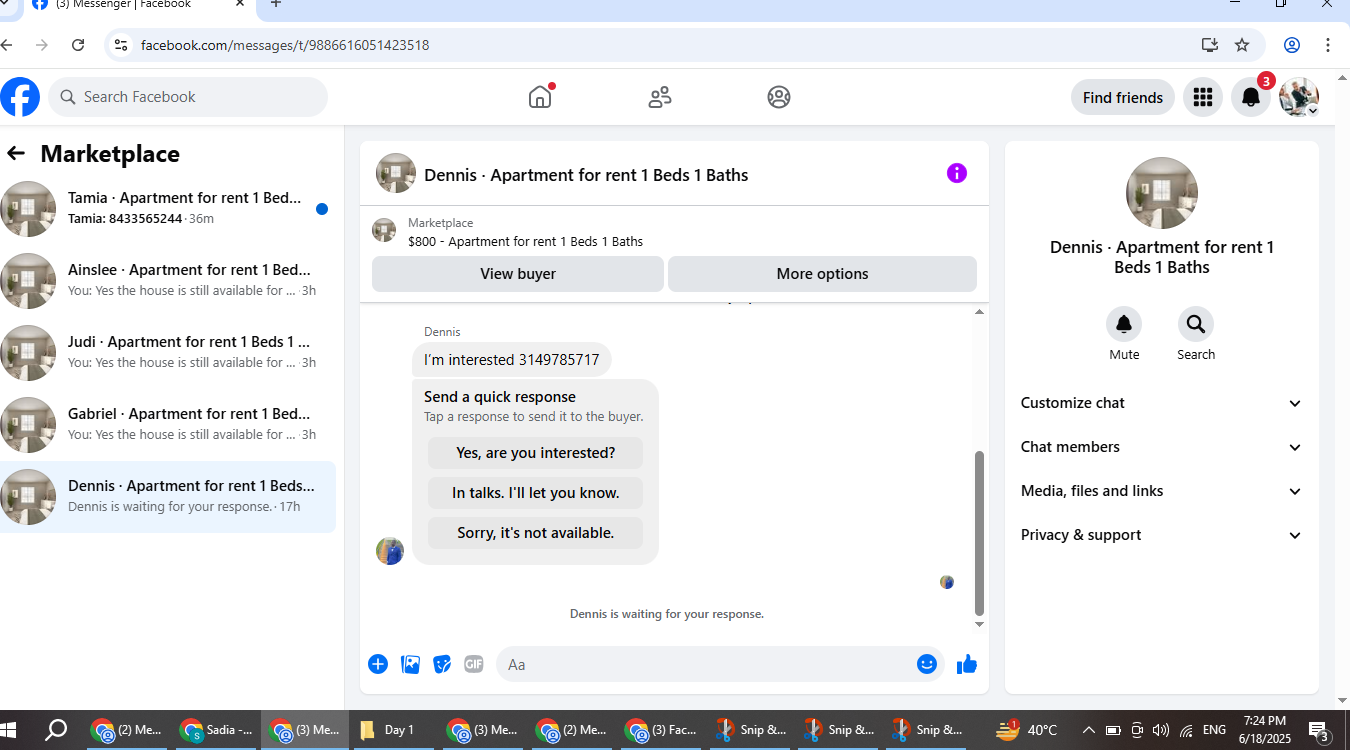Open the GIF picker
The image size is (1350, 750).
pos(474,664)
